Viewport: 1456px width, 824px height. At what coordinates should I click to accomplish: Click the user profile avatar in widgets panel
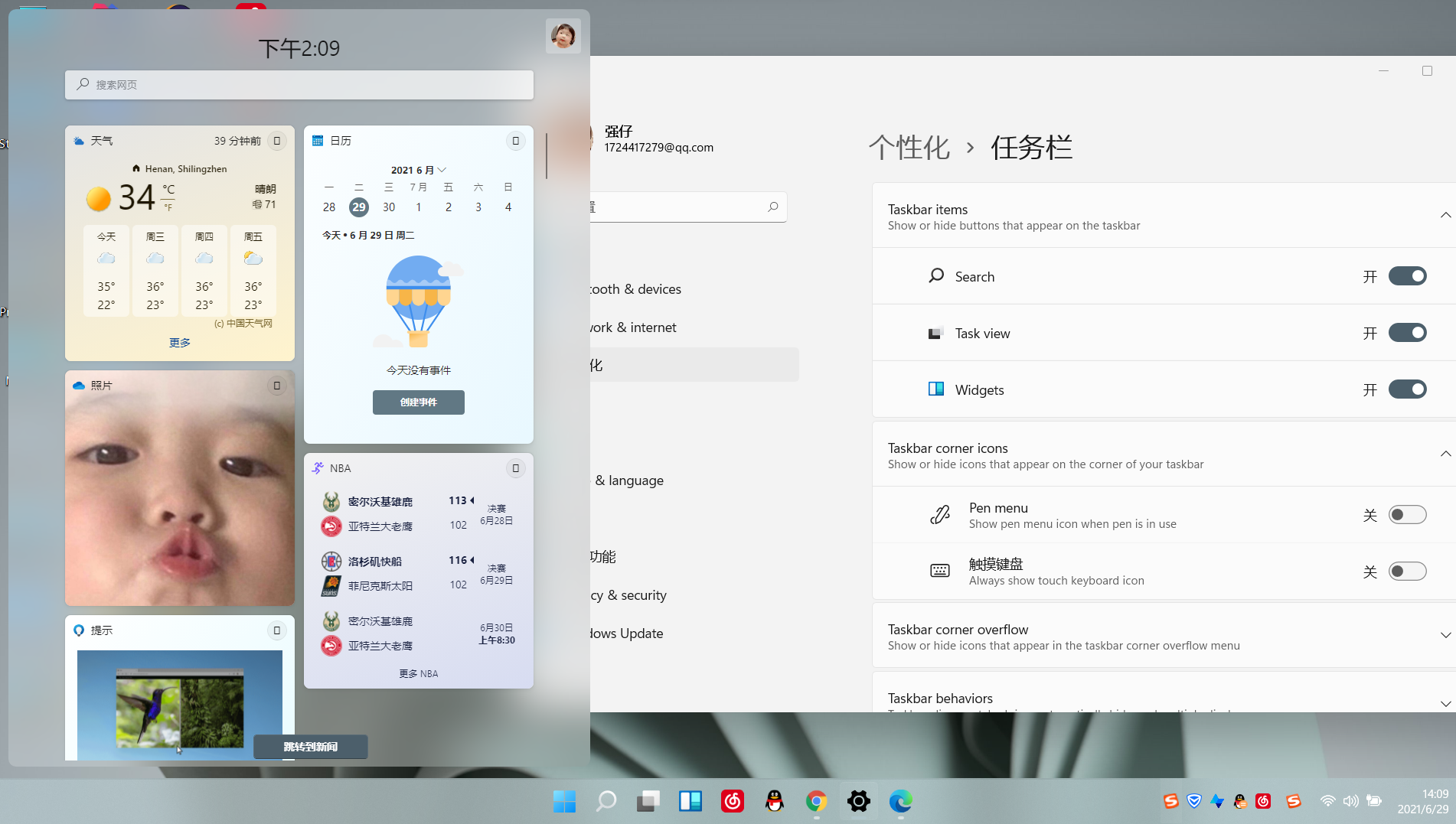(x=563, y=36)
